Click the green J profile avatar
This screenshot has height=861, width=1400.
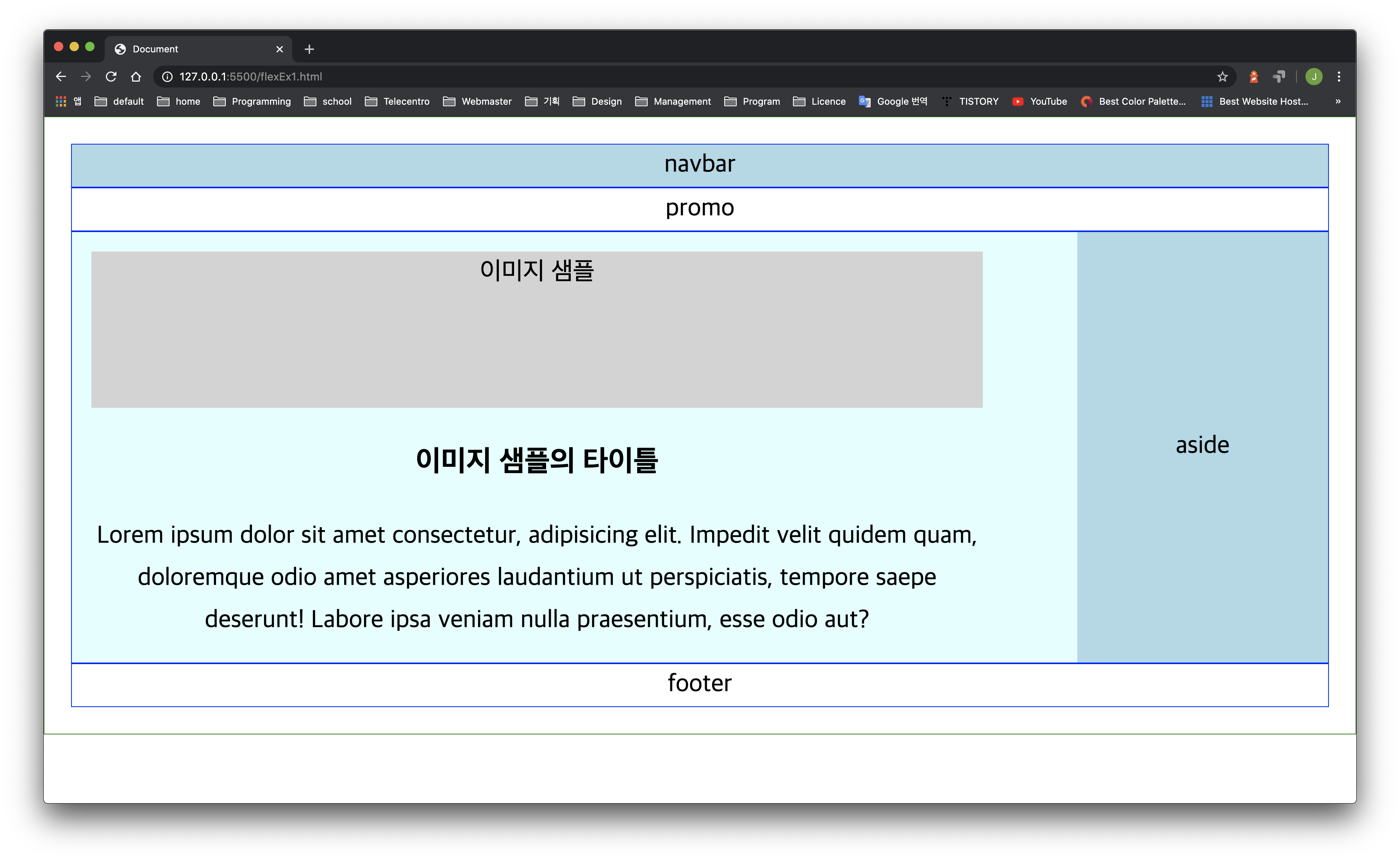tap(1313, 76)
